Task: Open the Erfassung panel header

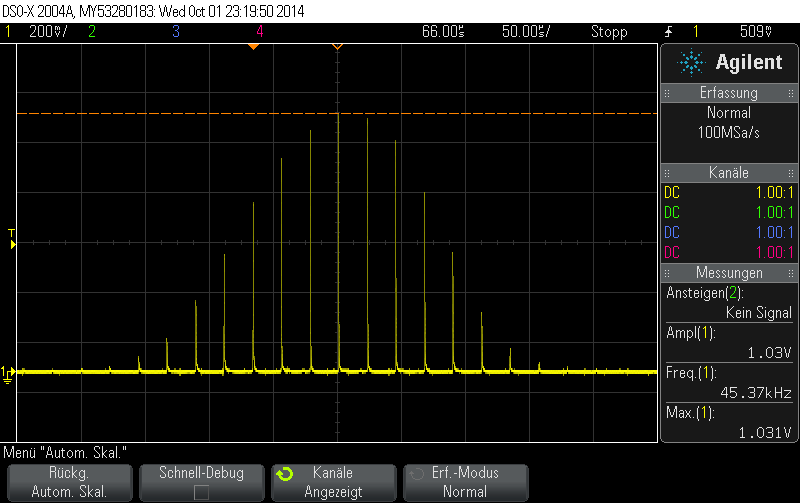Action: 729,93
